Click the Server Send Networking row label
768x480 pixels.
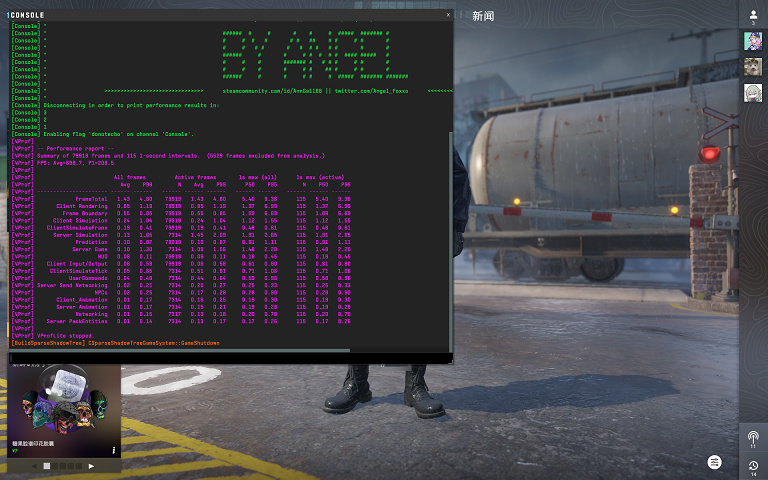[x=72, y=286]
